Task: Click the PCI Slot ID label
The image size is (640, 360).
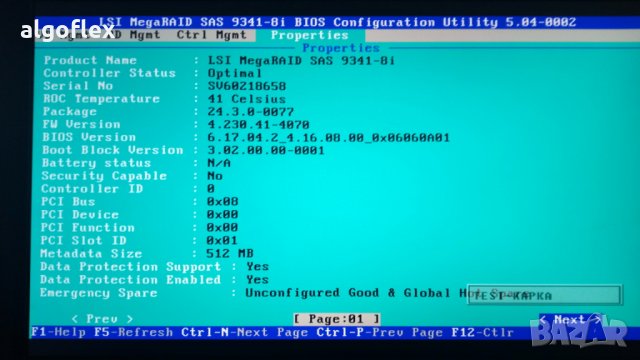Action: click(x=83, y=241)
